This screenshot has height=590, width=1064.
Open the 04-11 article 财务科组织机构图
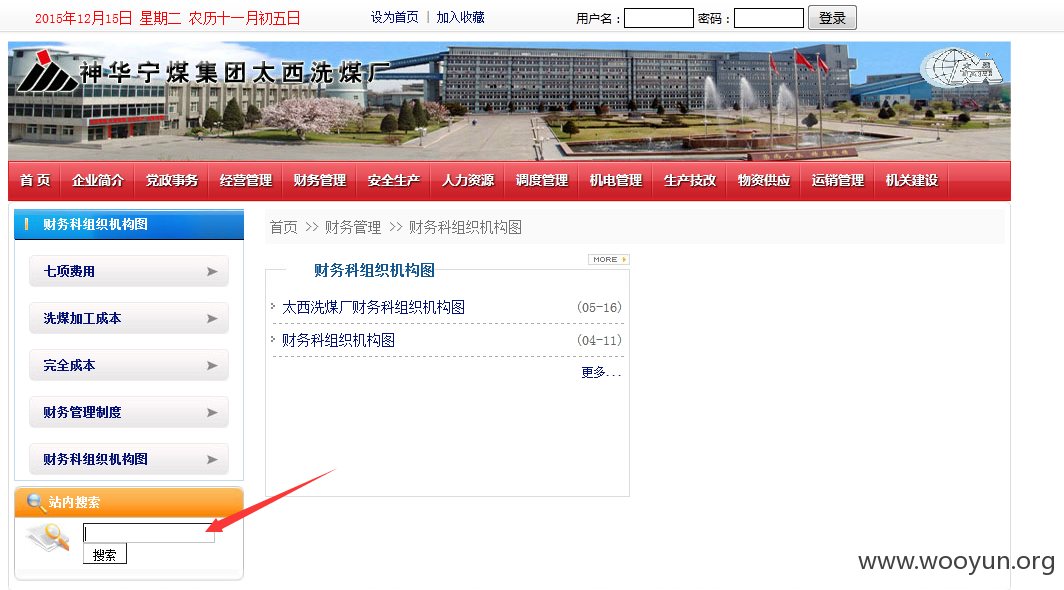click(338, 340)
